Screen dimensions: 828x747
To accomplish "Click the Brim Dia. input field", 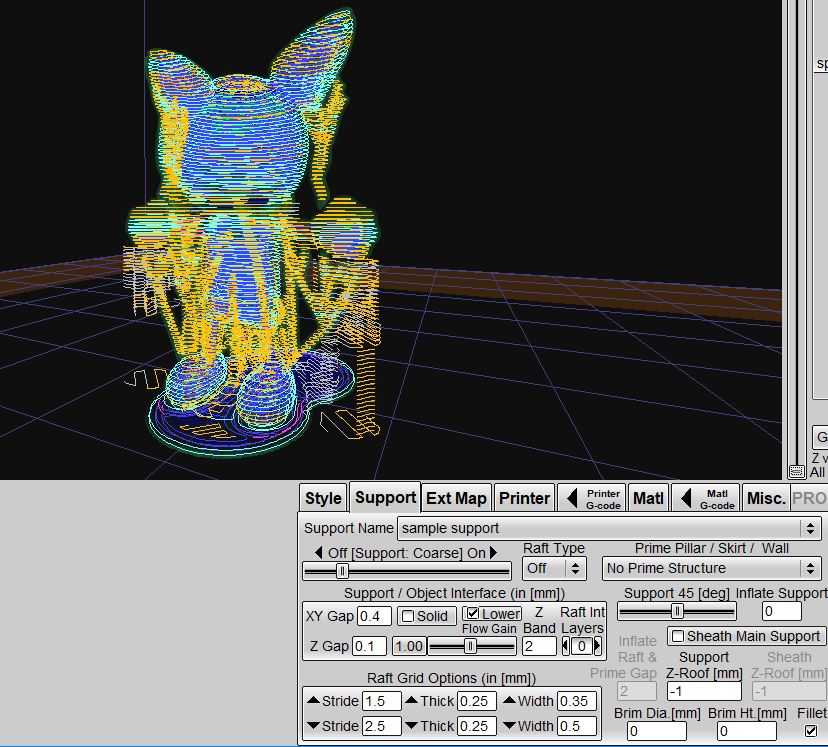I will [x=657, y=731].
